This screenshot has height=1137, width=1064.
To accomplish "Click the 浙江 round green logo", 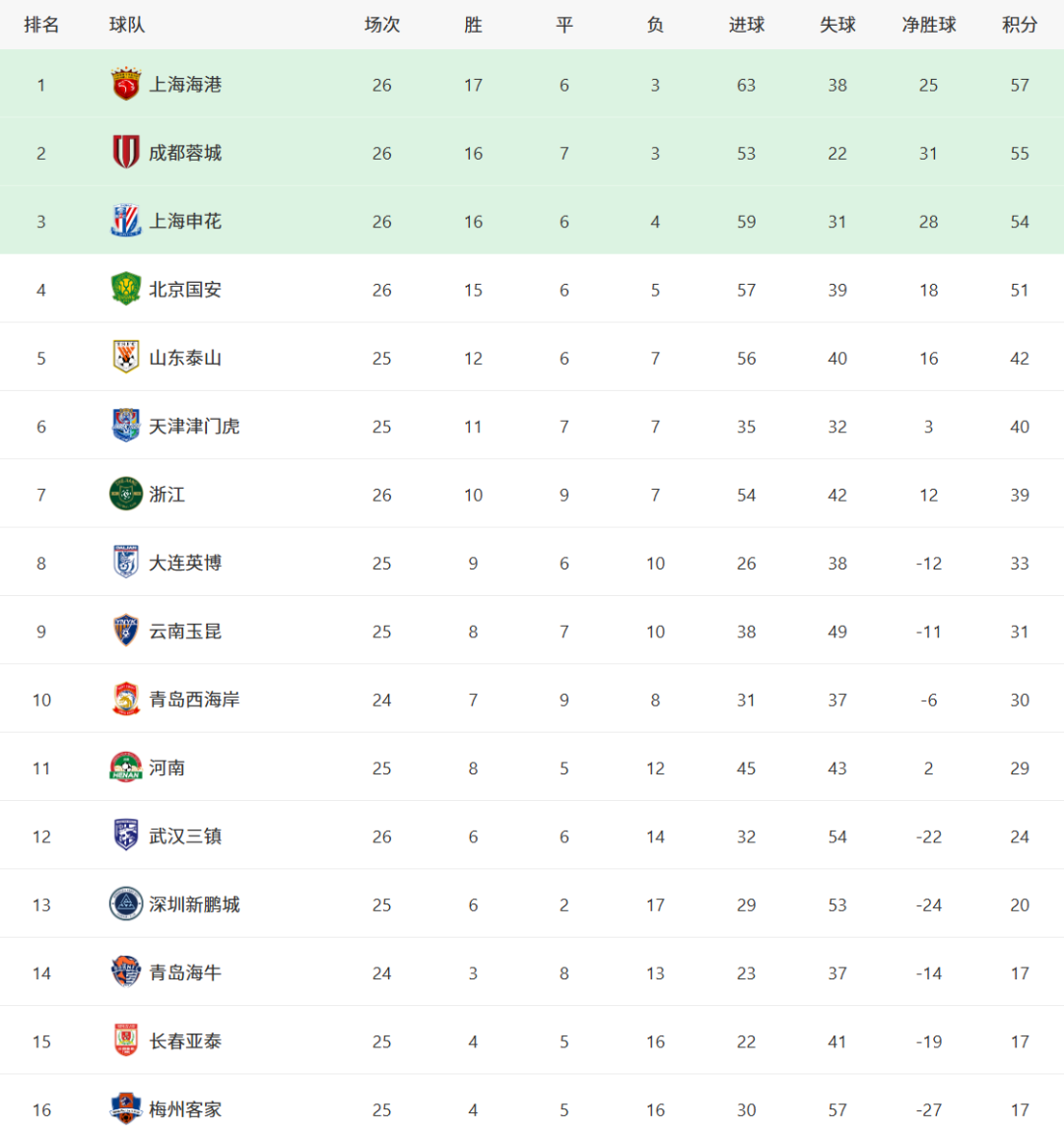I will coord(125,494).
